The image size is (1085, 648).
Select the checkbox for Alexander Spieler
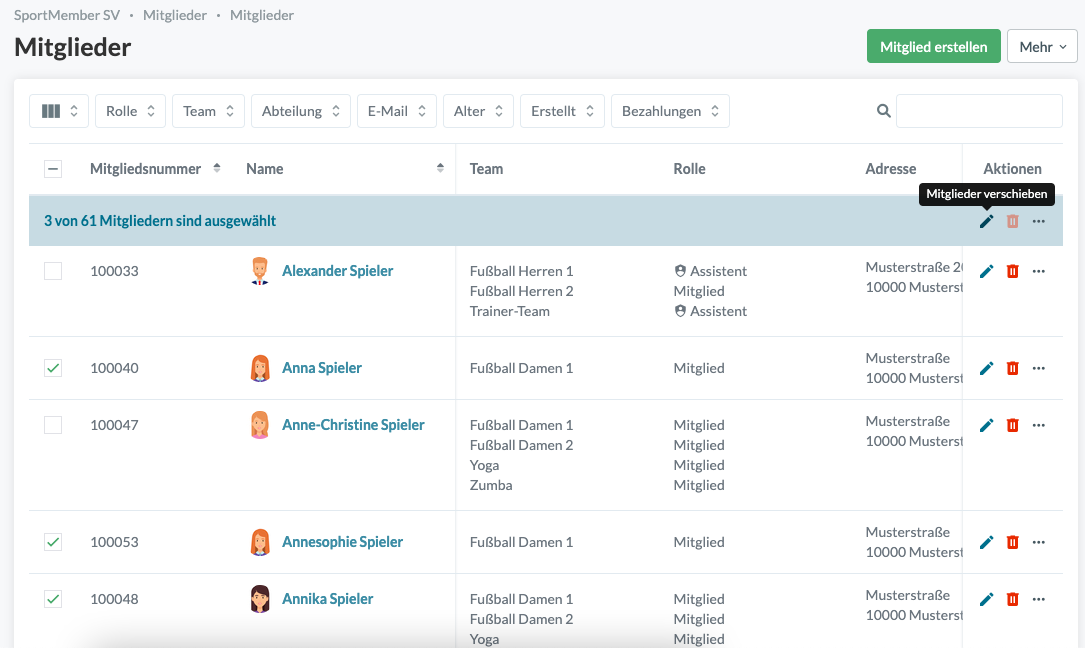[x=53, y=271]
